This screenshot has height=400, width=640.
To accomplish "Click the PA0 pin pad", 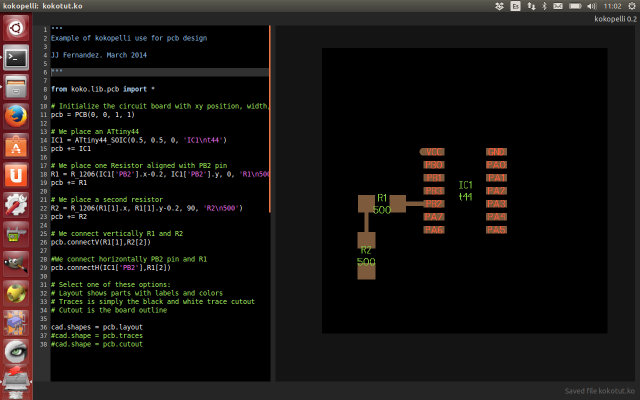I will point(496,165).
